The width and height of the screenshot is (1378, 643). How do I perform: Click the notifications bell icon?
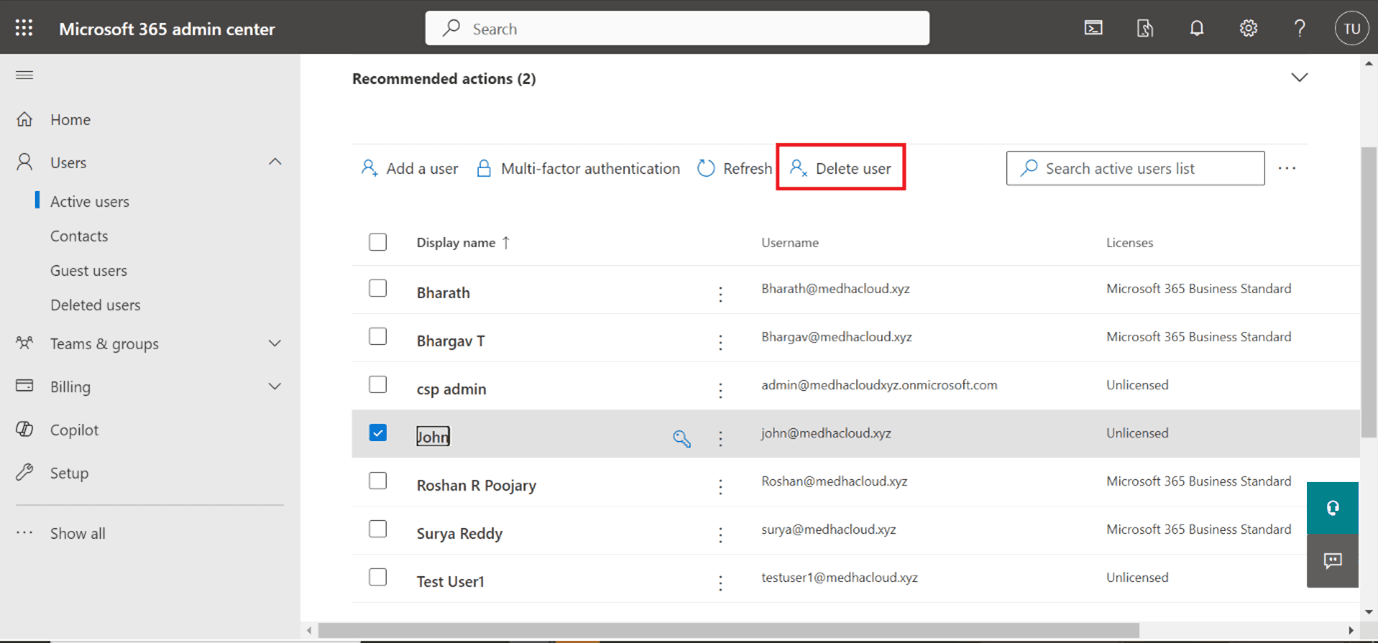pos(1196,27)
